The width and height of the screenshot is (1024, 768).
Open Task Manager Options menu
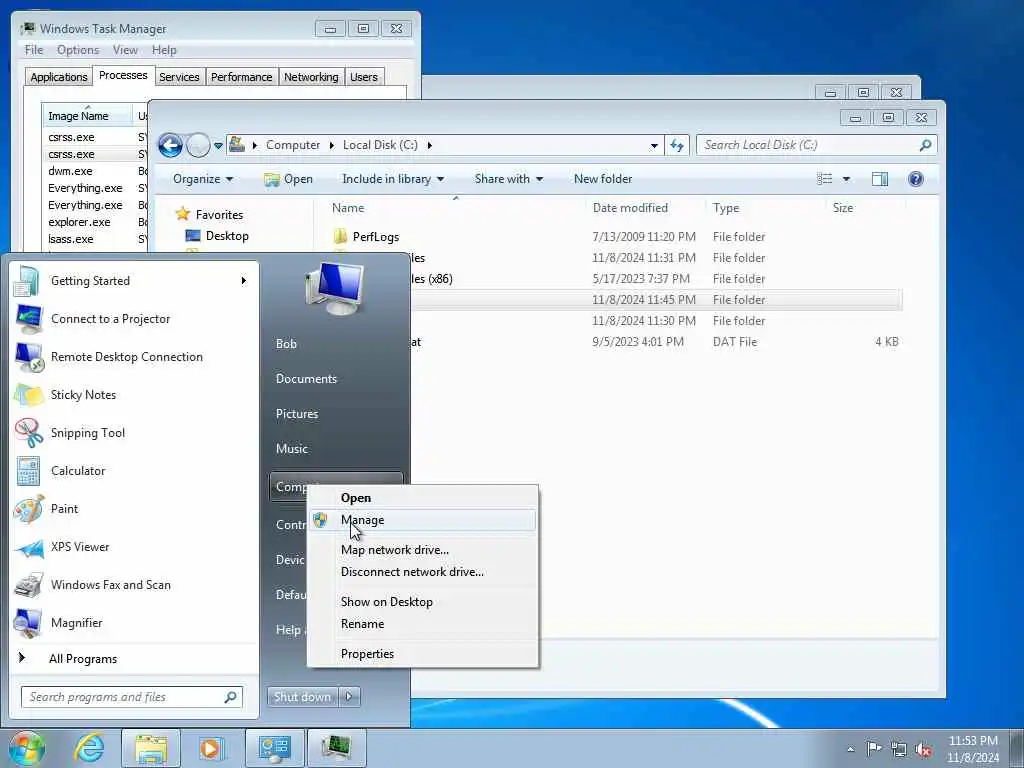78,50
